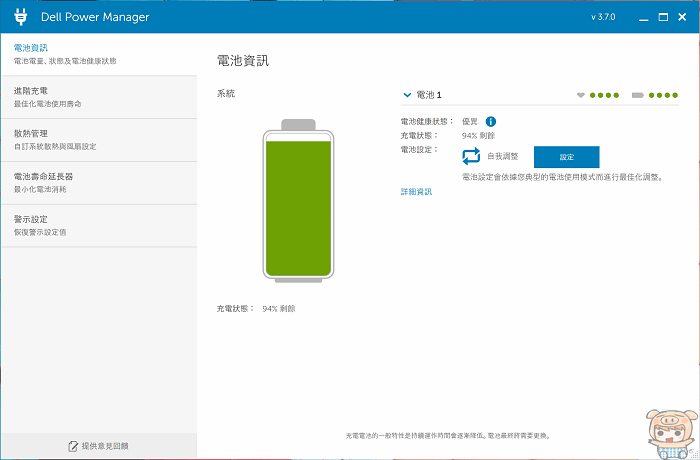Click the heart battery health indicator icon
The width and height of the screenshot is (700, 460).
pos(581,96)
